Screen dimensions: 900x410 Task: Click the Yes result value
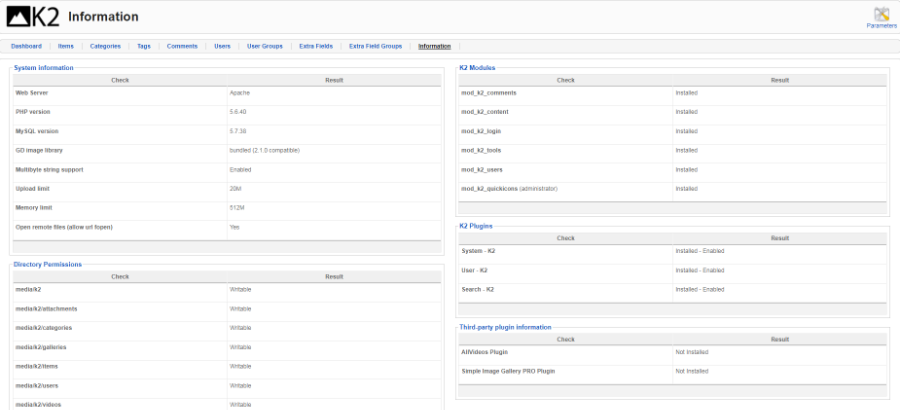(x=235, y=227)
